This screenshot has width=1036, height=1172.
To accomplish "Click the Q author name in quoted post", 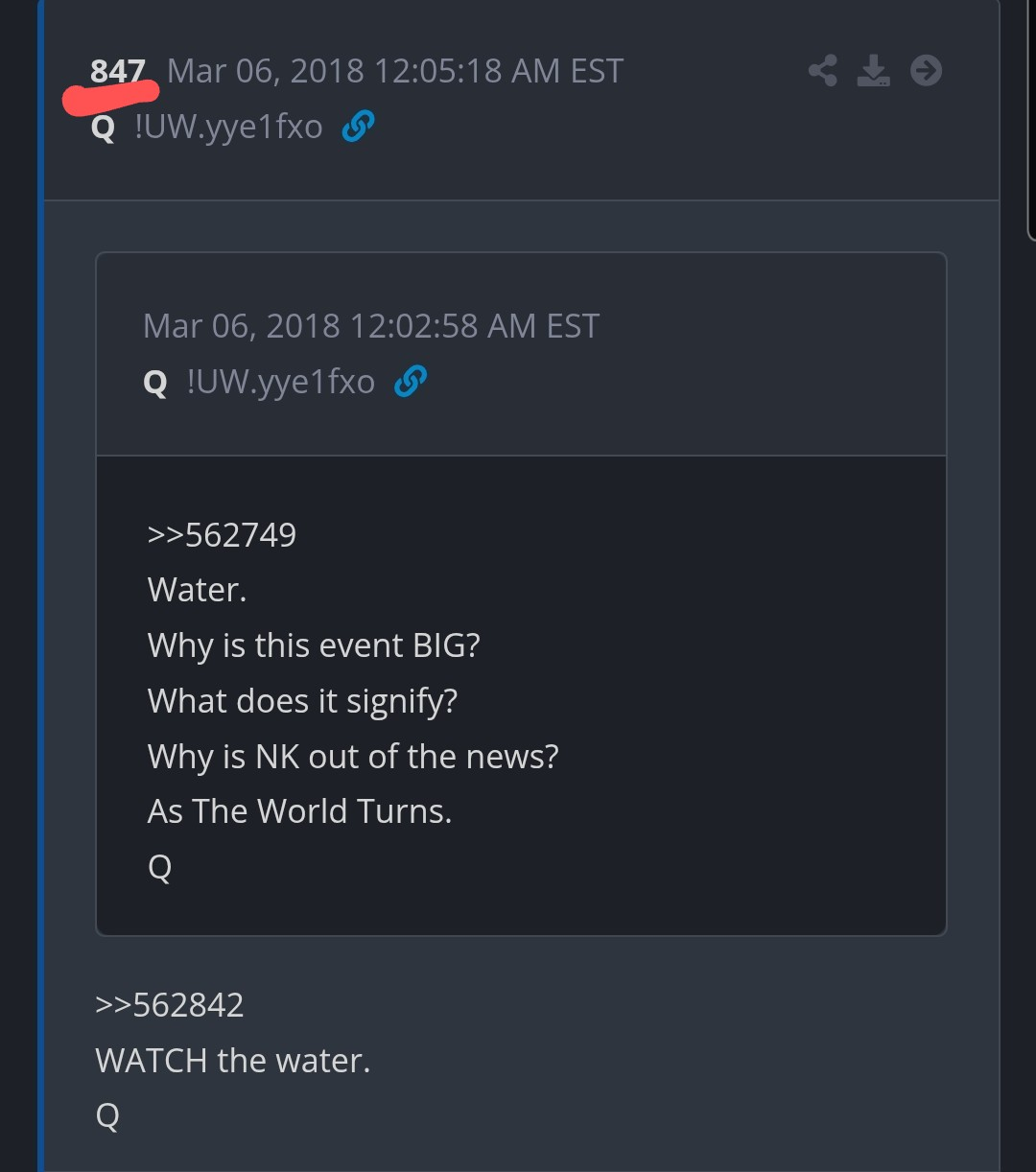I will [x=155, y=384].
